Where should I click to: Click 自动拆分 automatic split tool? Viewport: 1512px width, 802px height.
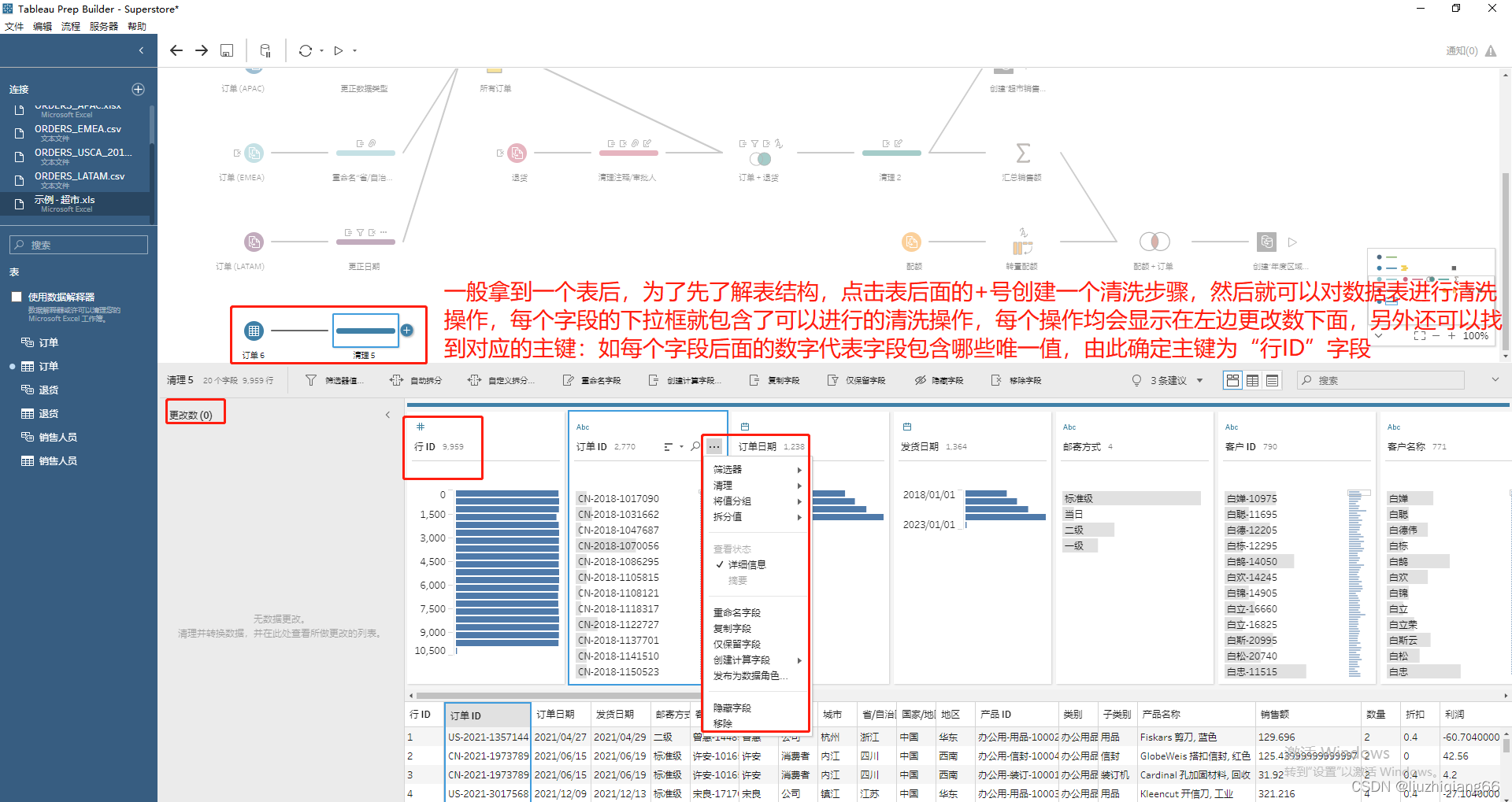(416, 380)
